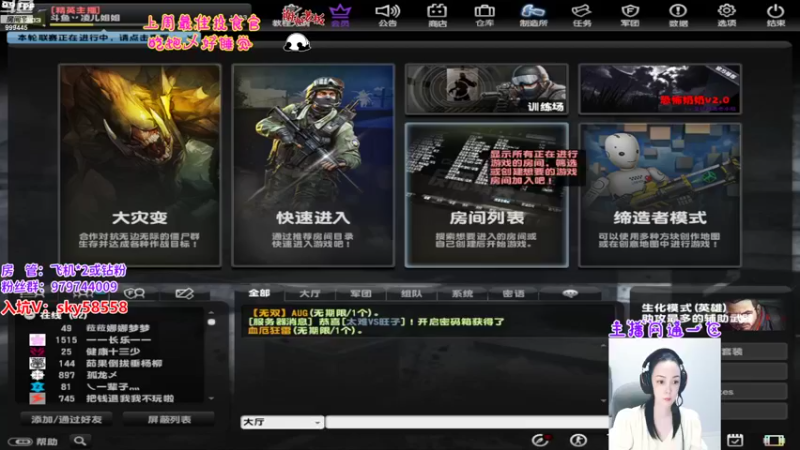Open the 军团 clan shield icon
This screenshot has height=450, width=800.
click(x=630, y=15)
